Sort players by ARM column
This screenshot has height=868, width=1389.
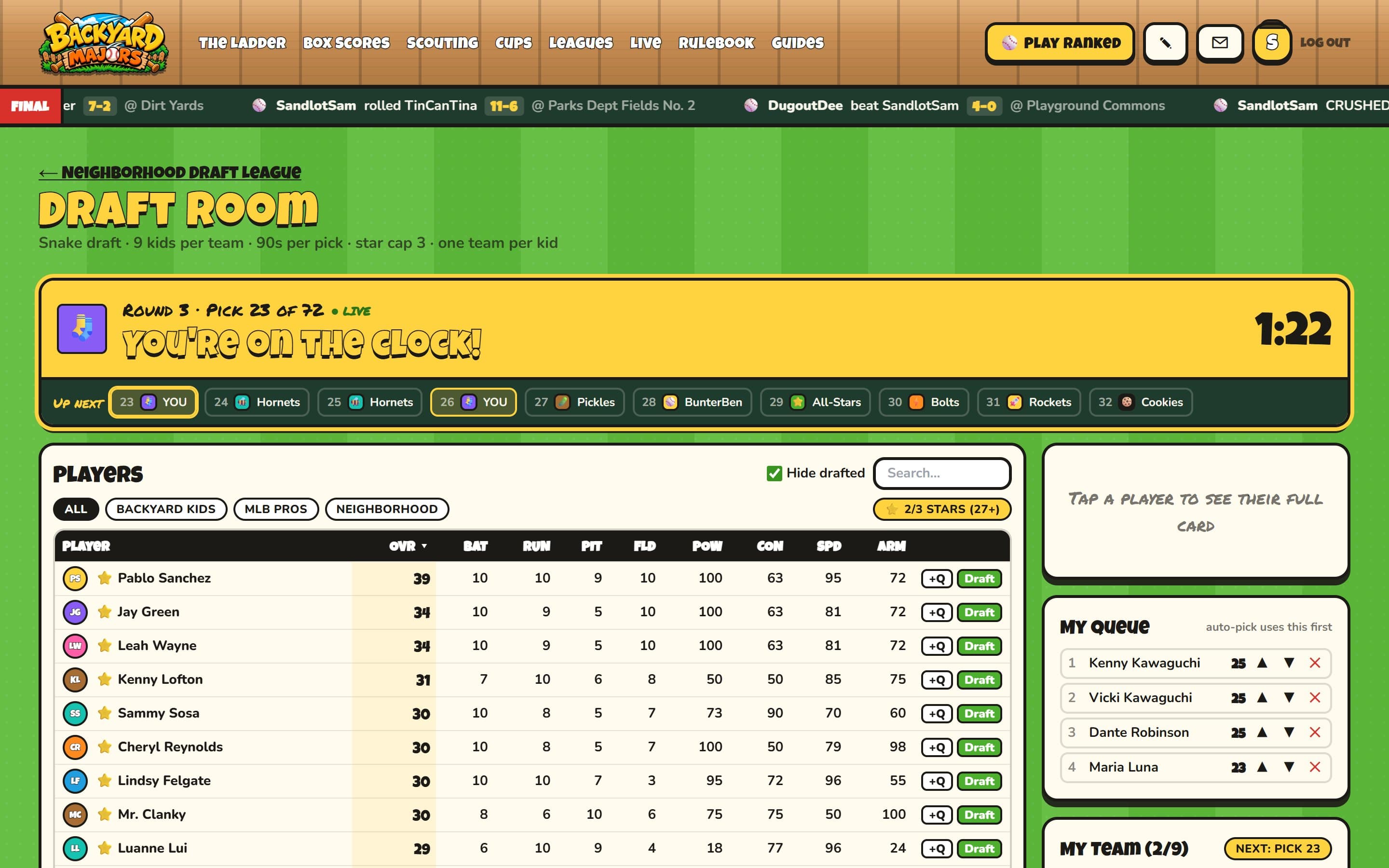(x=891, y=546)
